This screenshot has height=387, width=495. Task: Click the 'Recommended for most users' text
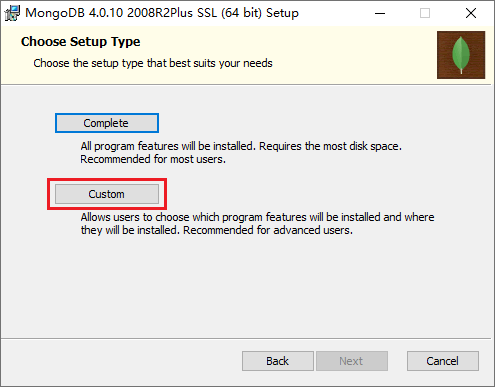153,159
